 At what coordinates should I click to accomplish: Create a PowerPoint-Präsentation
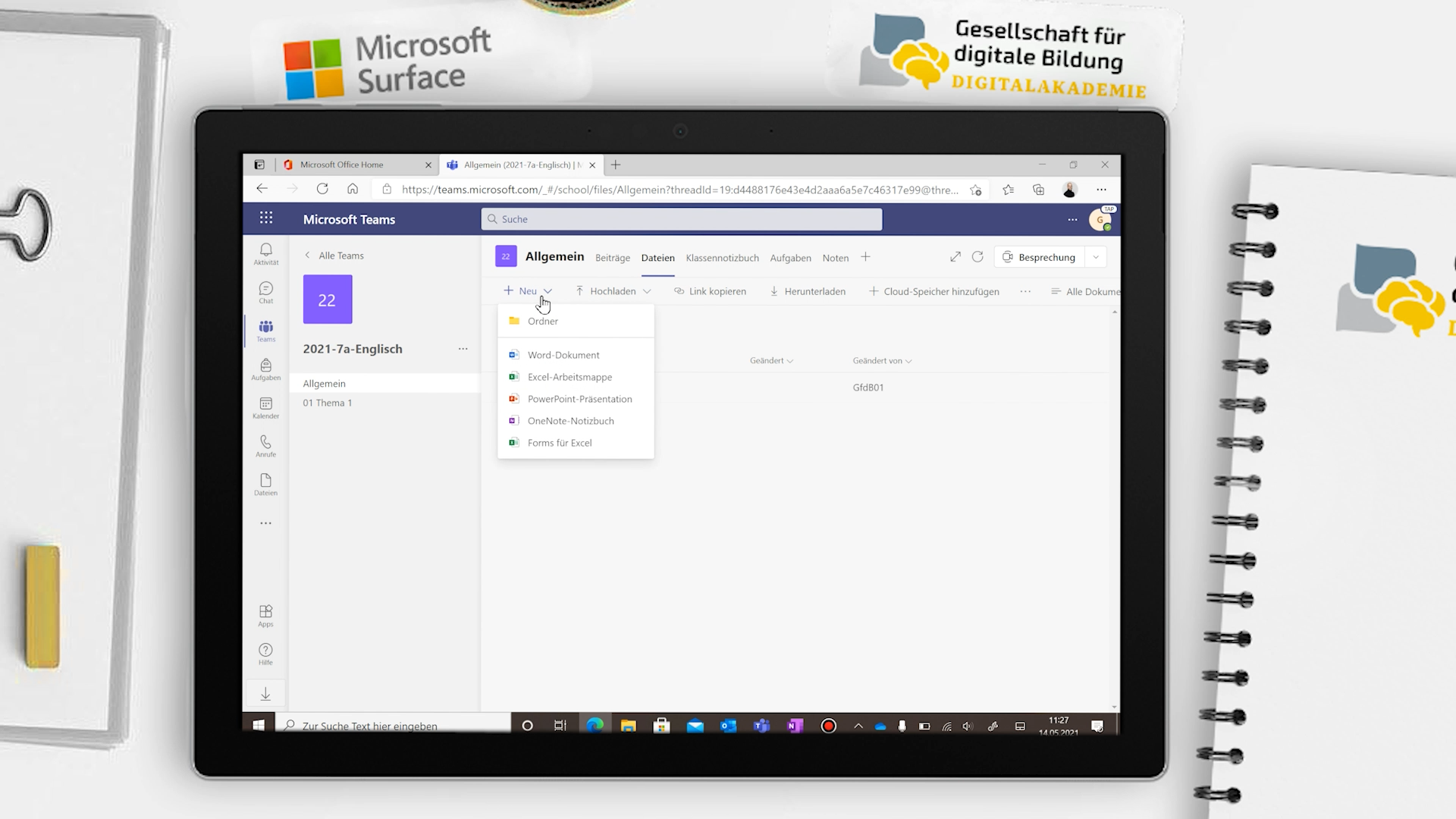[x=576, y=399]
